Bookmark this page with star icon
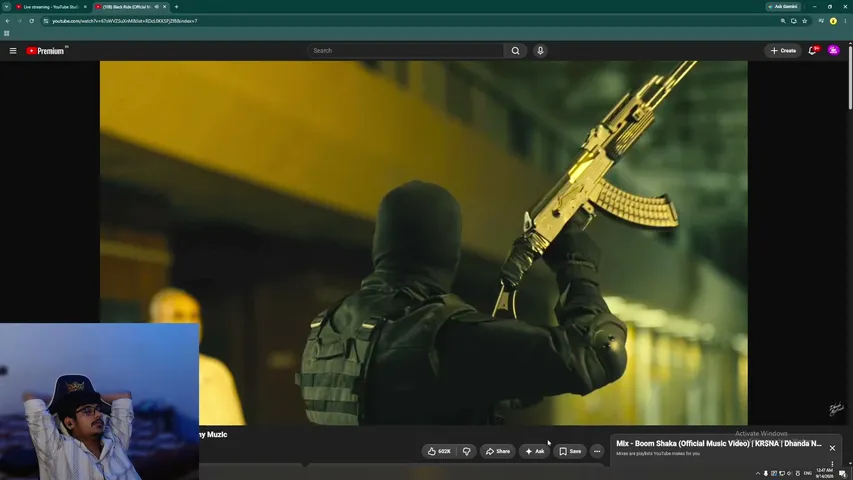Screen dimensions: 853x480 (x=805, y=21)
